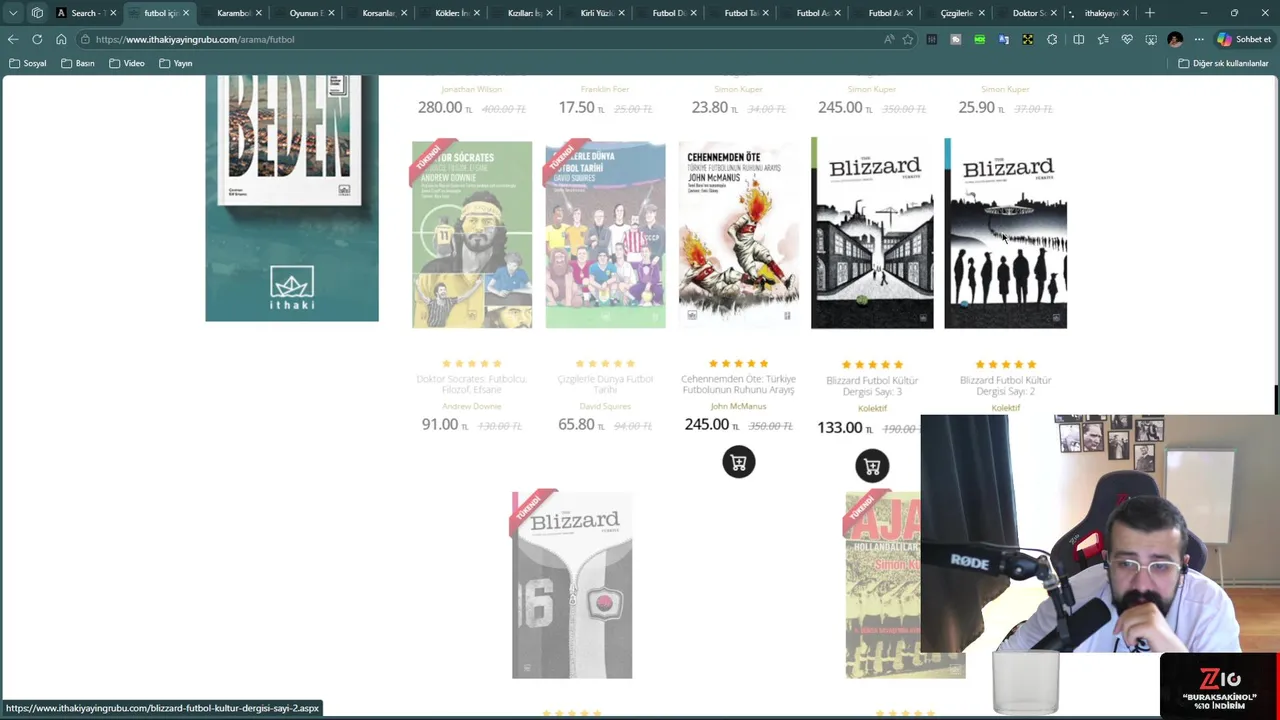Open Blizzard Sayı 2 magazine cover

coord(1005,234)
